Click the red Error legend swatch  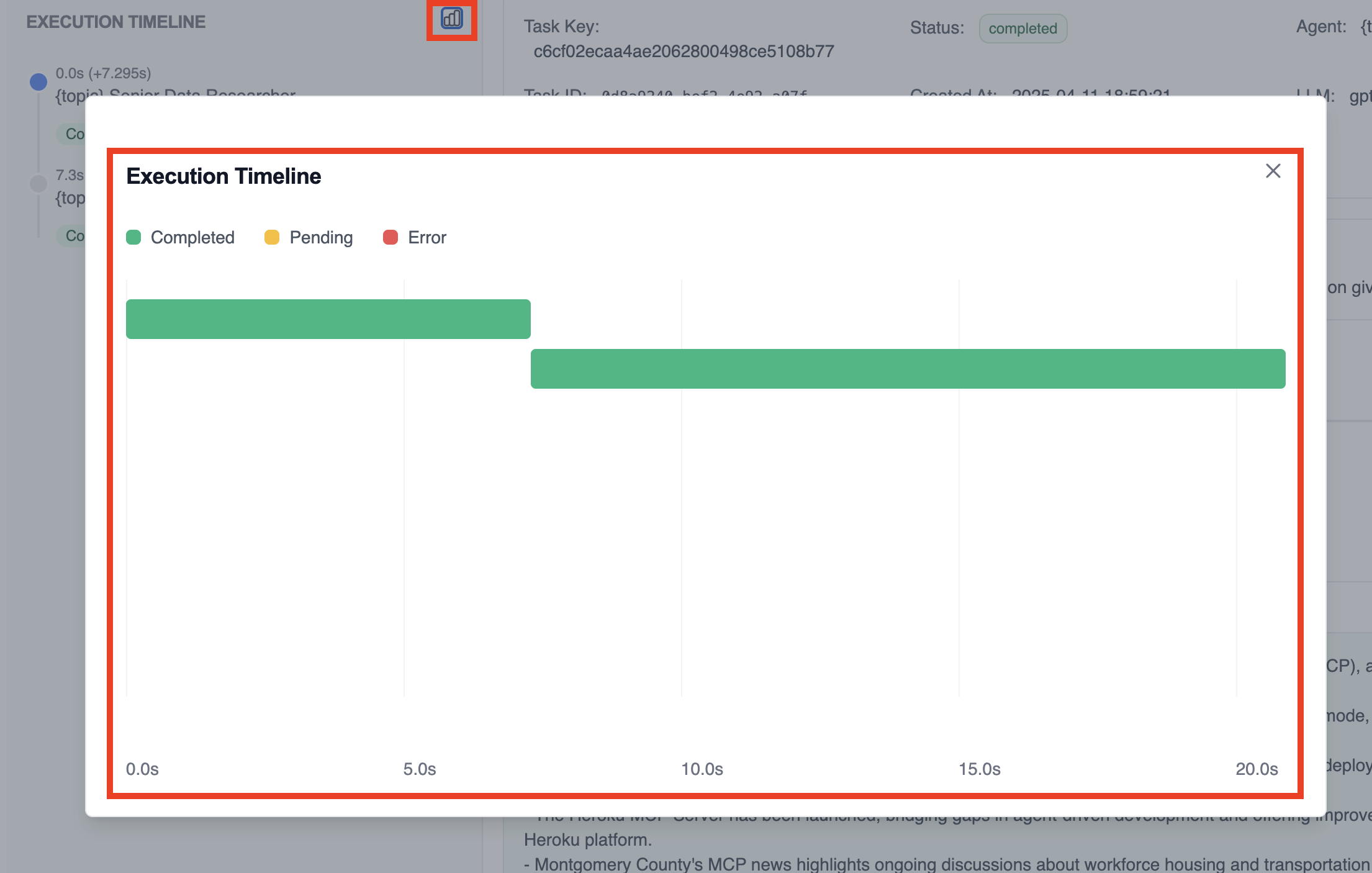pos(390,237)
